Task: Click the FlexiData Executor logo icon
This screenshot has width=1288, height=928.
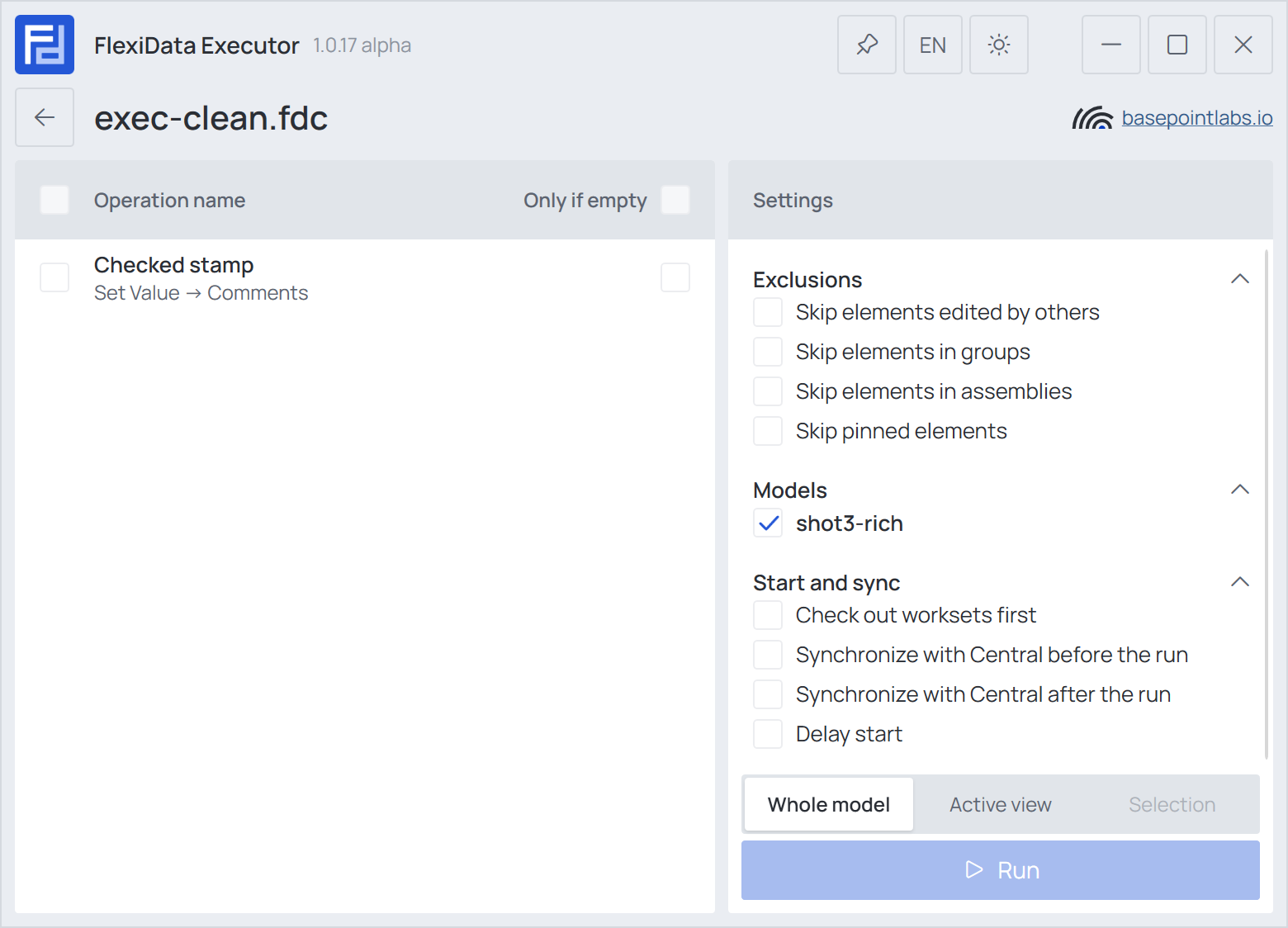Action: point(45,45)
